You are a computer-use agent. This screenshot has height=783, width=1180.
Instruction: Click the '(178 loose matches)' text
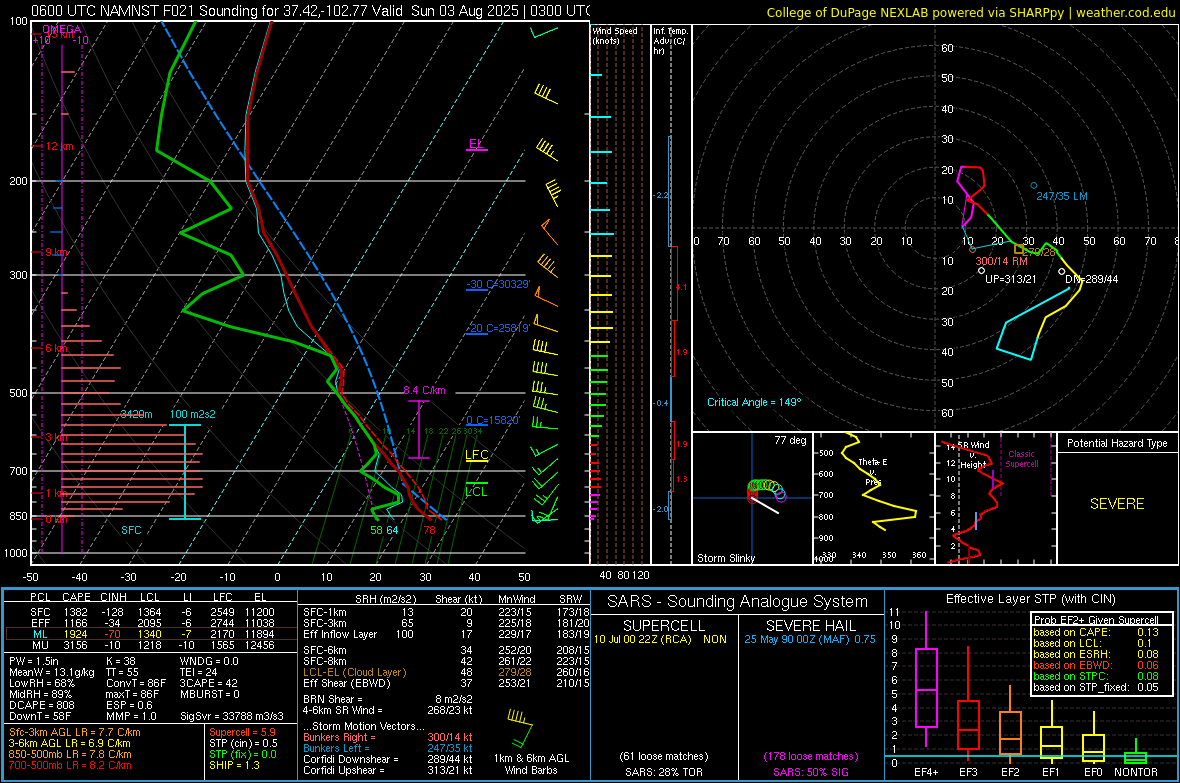(x=810, y=756)
